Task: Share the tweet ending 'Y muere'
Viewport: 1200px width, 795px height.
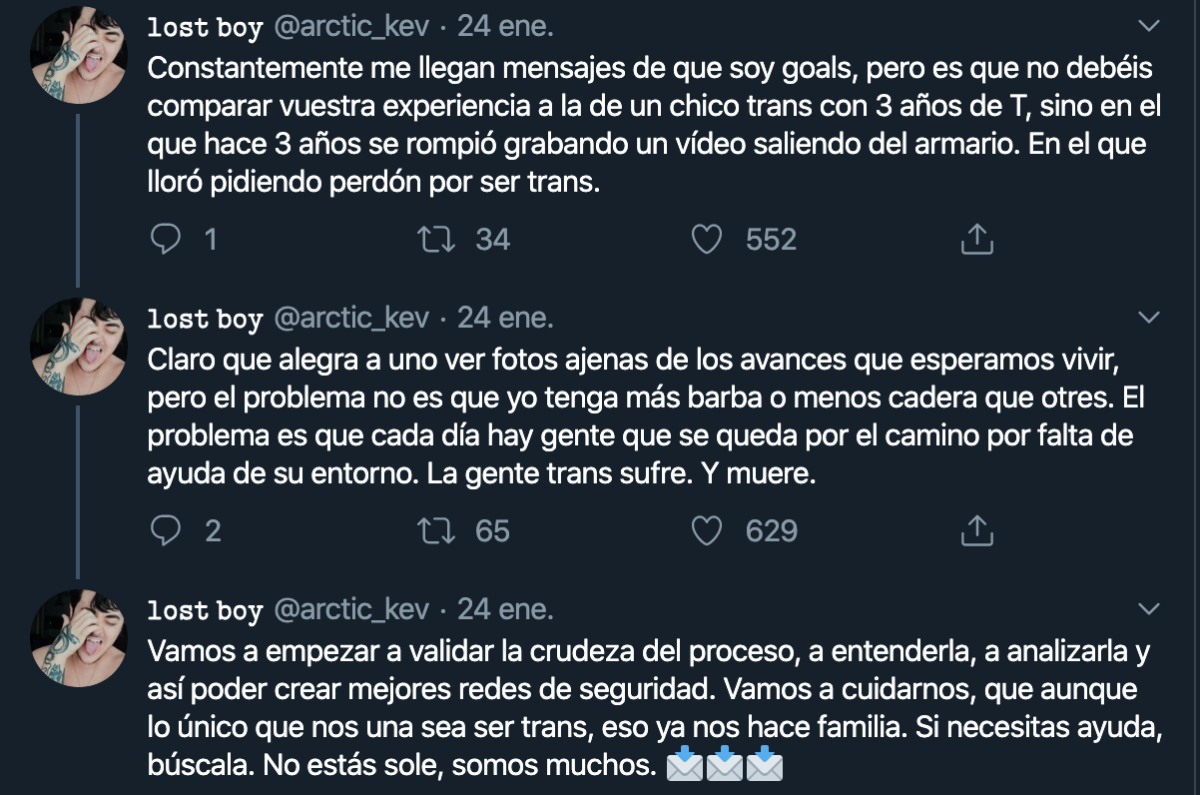Action: pyautogui.click(x=976, y=530)
